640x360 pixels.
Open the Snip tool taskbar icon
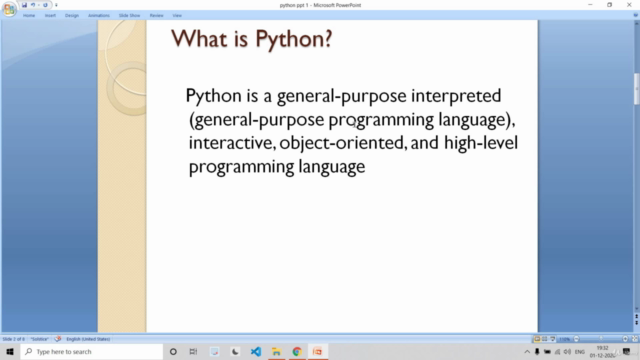pos(215,351)
